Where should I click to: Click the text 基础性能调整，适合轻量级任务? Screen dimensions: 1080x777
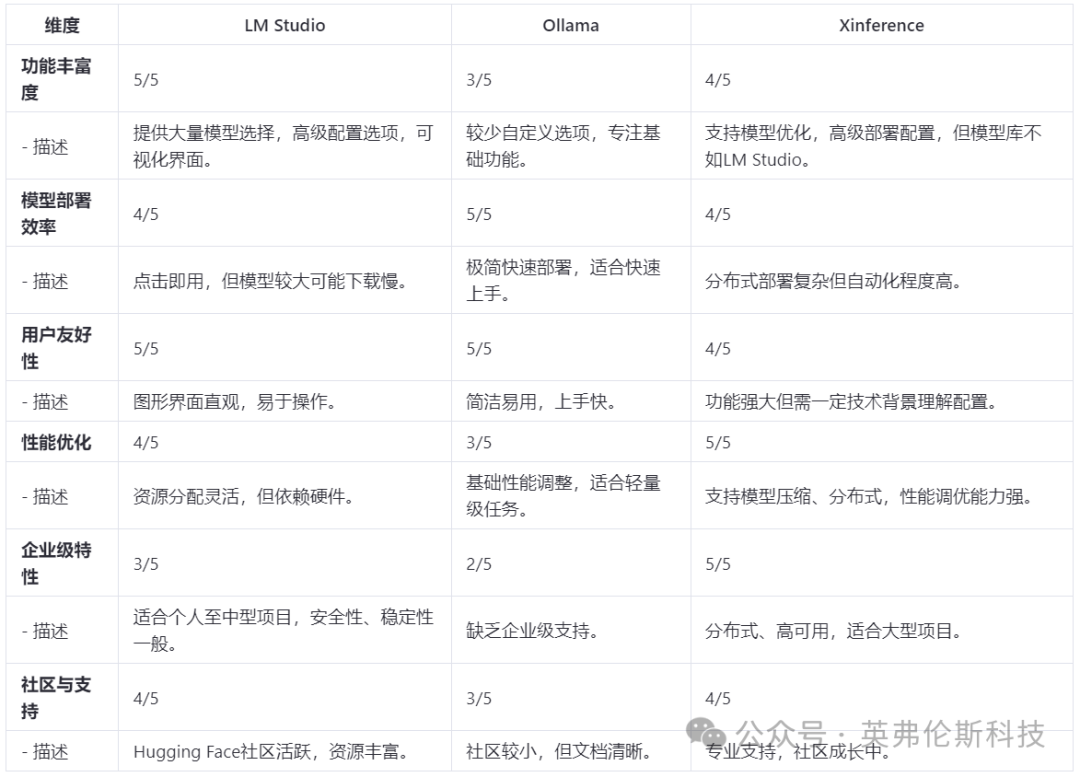point(563,496)
